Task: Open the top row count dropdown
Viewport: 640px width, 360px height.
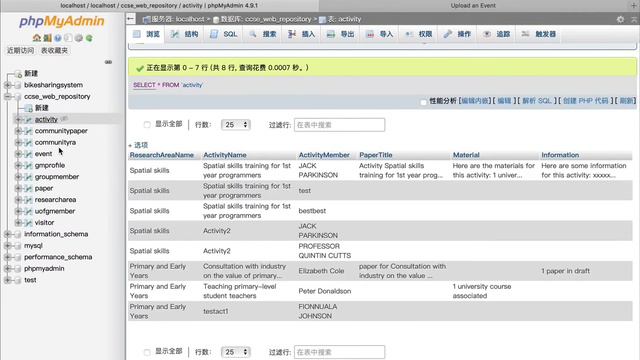Action: 236,125
